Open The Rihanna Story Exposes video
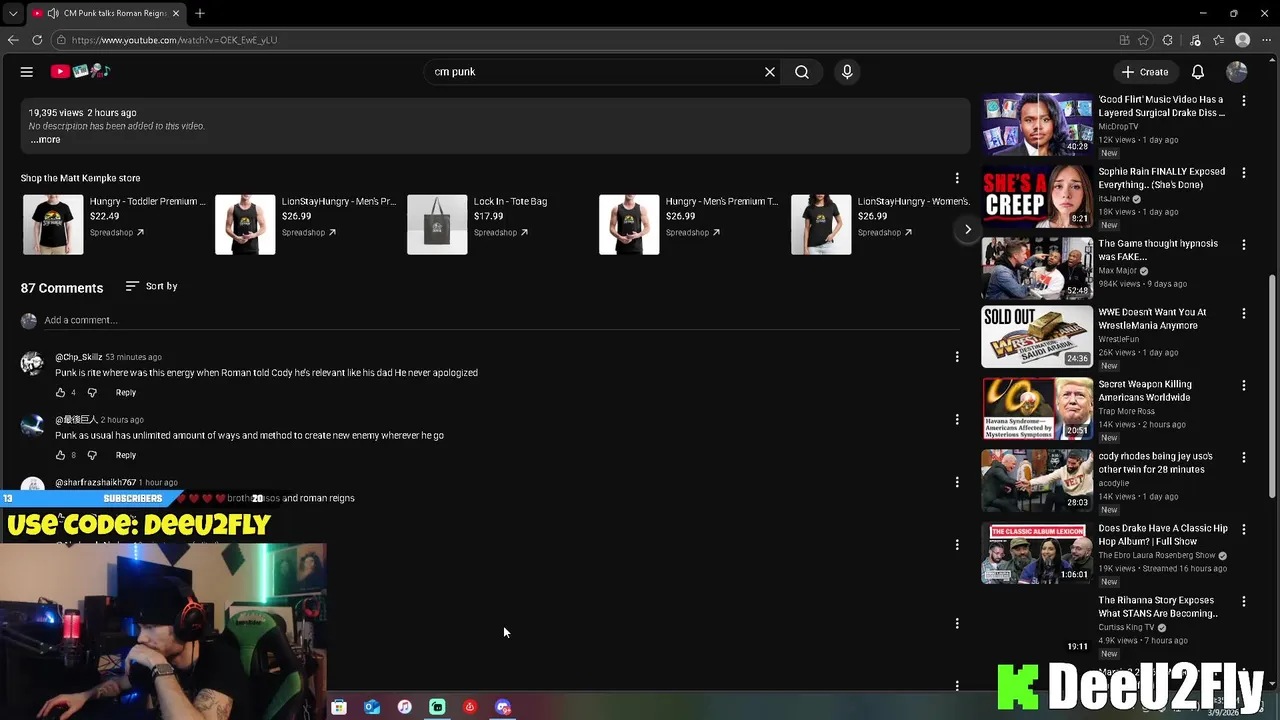Image resolution: width=1280 pixels, height=720 pixels. [x=1158, y=607]
